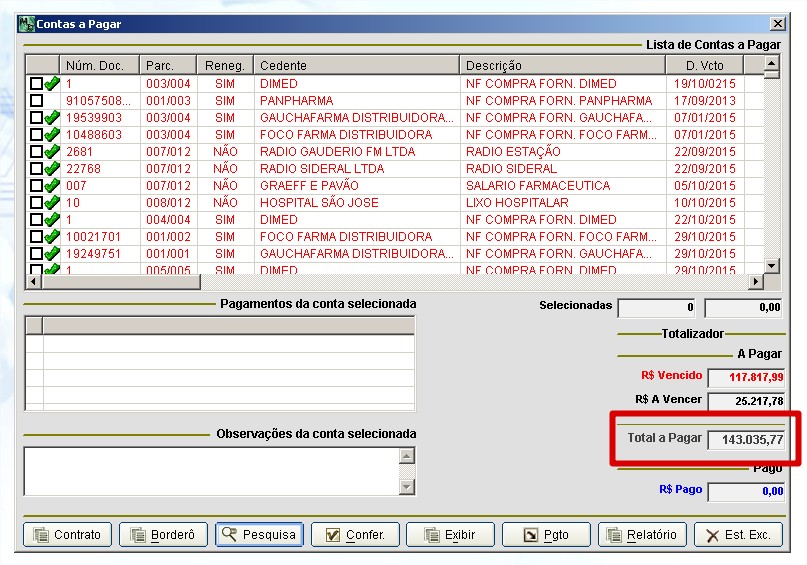Click the Est. Exc. button
Image resolution: width=807 pixels, height=565 pixels.
click(738, 535)
